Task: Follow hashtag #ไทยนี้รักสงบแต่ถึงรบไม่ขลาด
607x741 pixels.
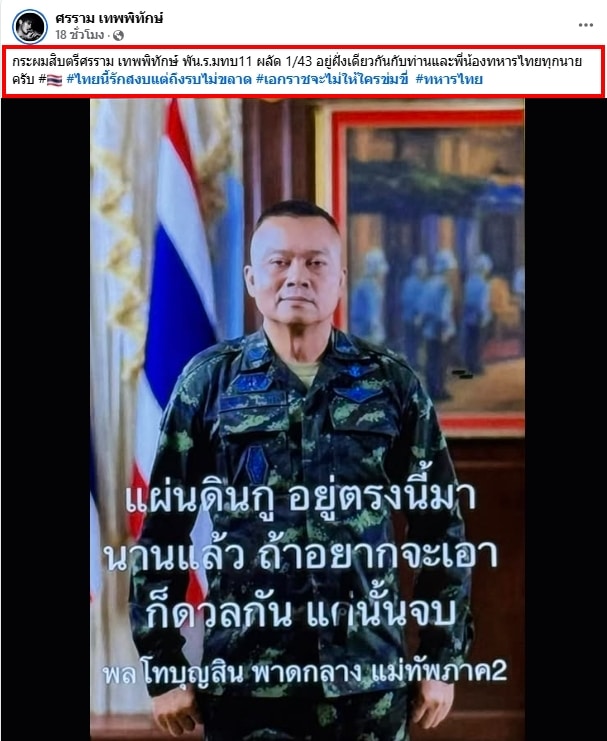Action: click(x=159, y=79)
